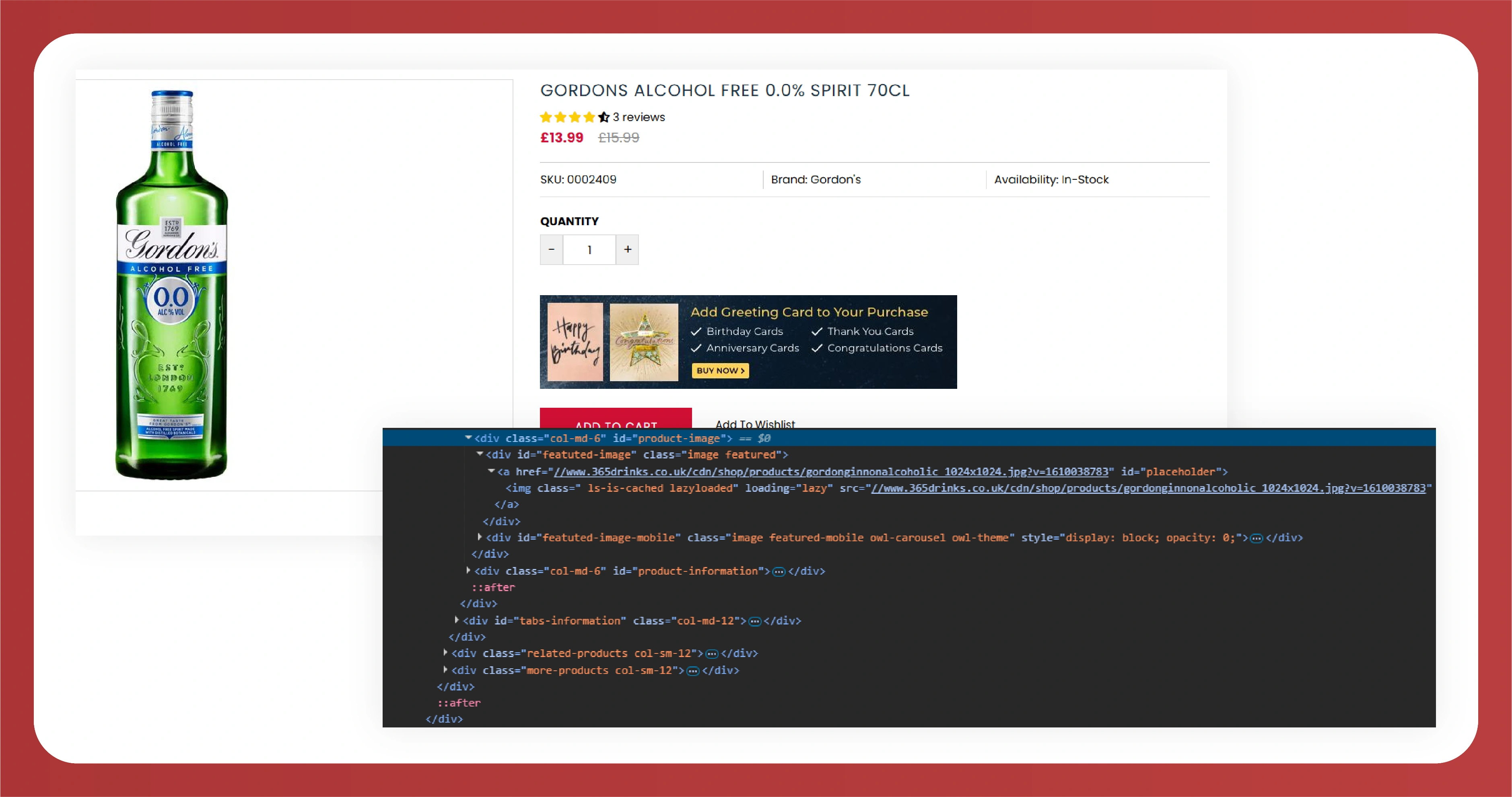Viewport: 1512px width, 797px height.
Task: Click the Add To Wishlist link
Action: [755, 423]
